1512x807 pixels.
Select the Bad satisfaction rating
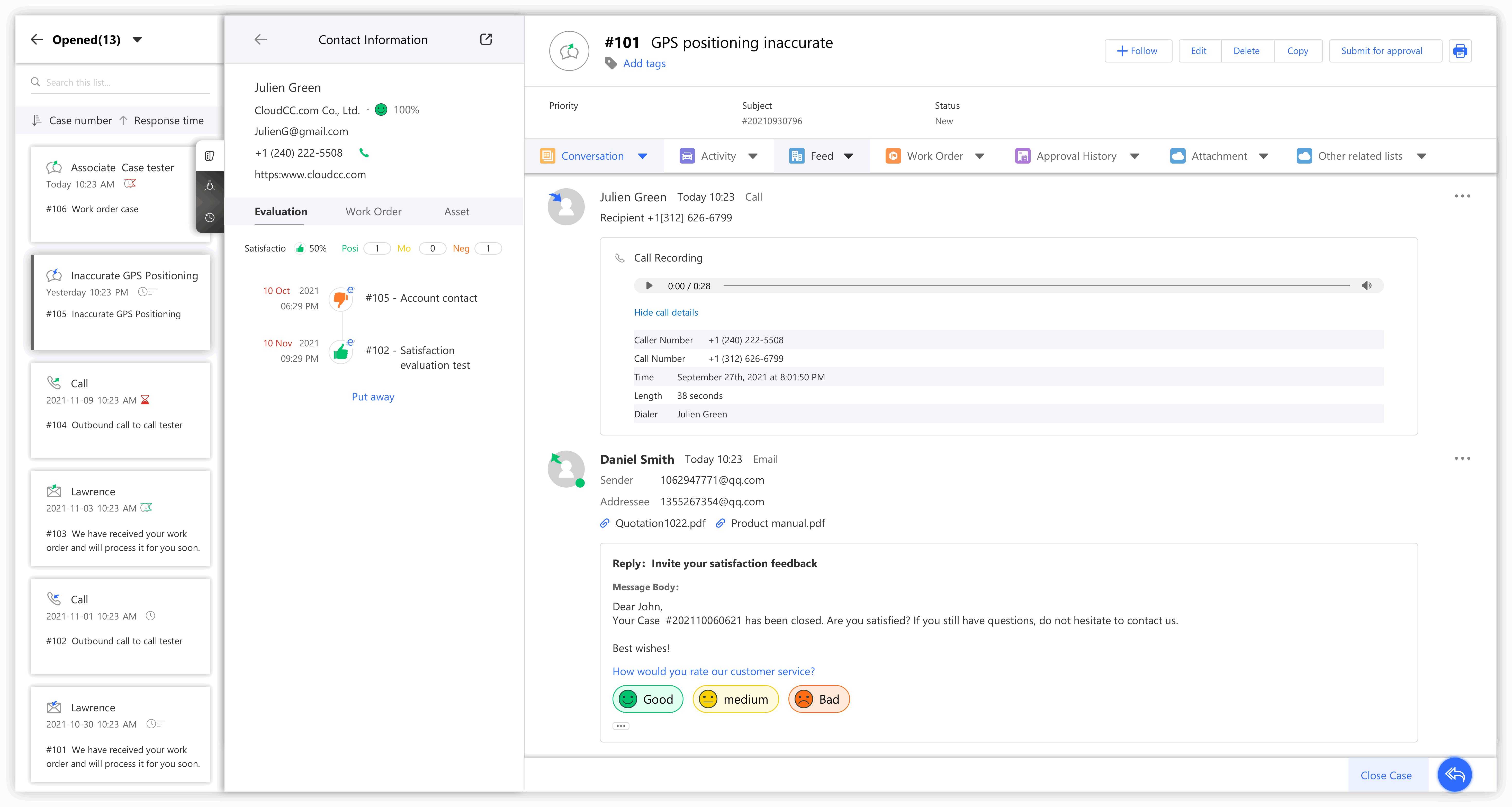(x=818, y=699)
